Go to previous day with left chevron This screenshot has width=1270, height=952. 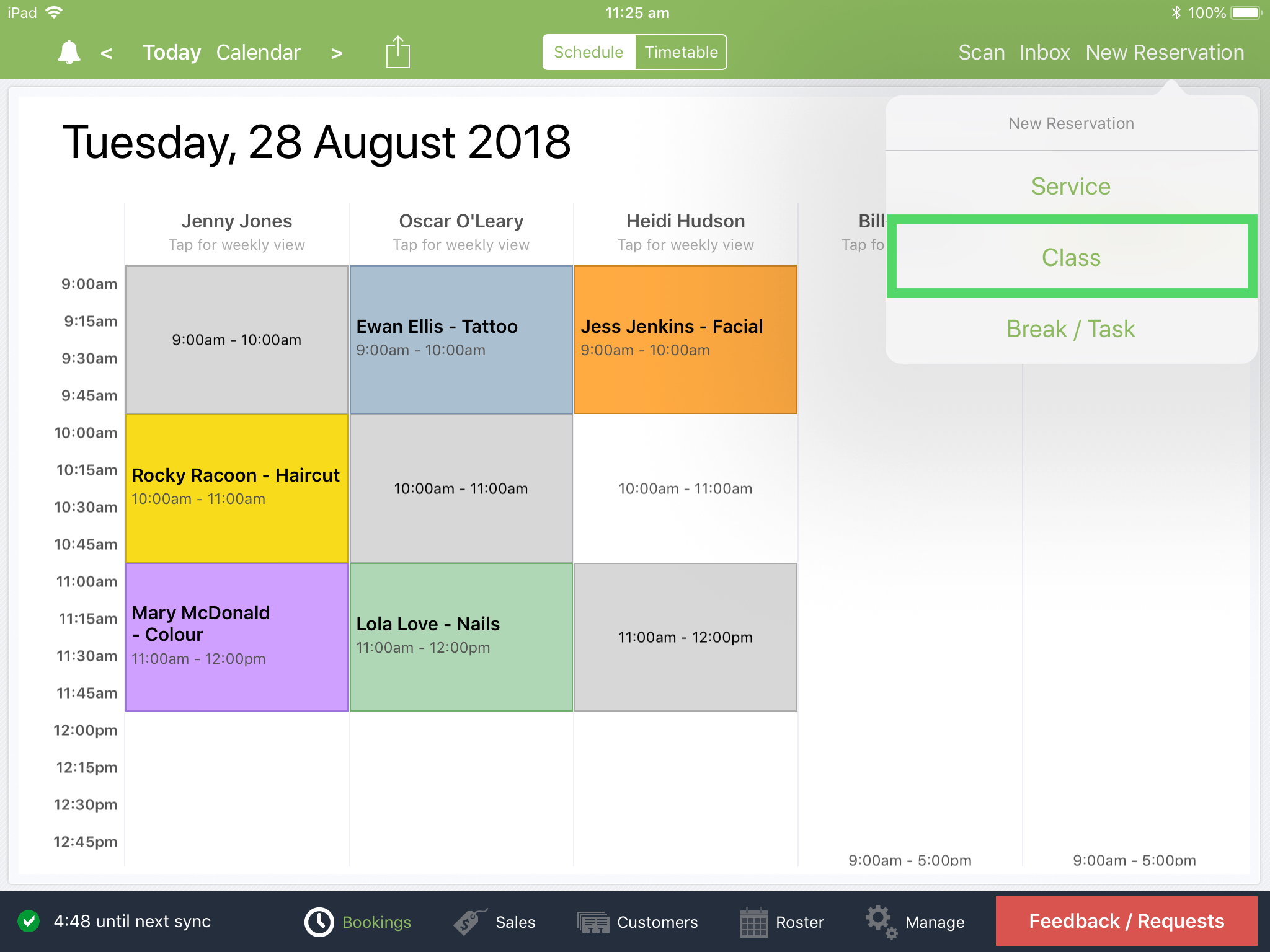107,53
